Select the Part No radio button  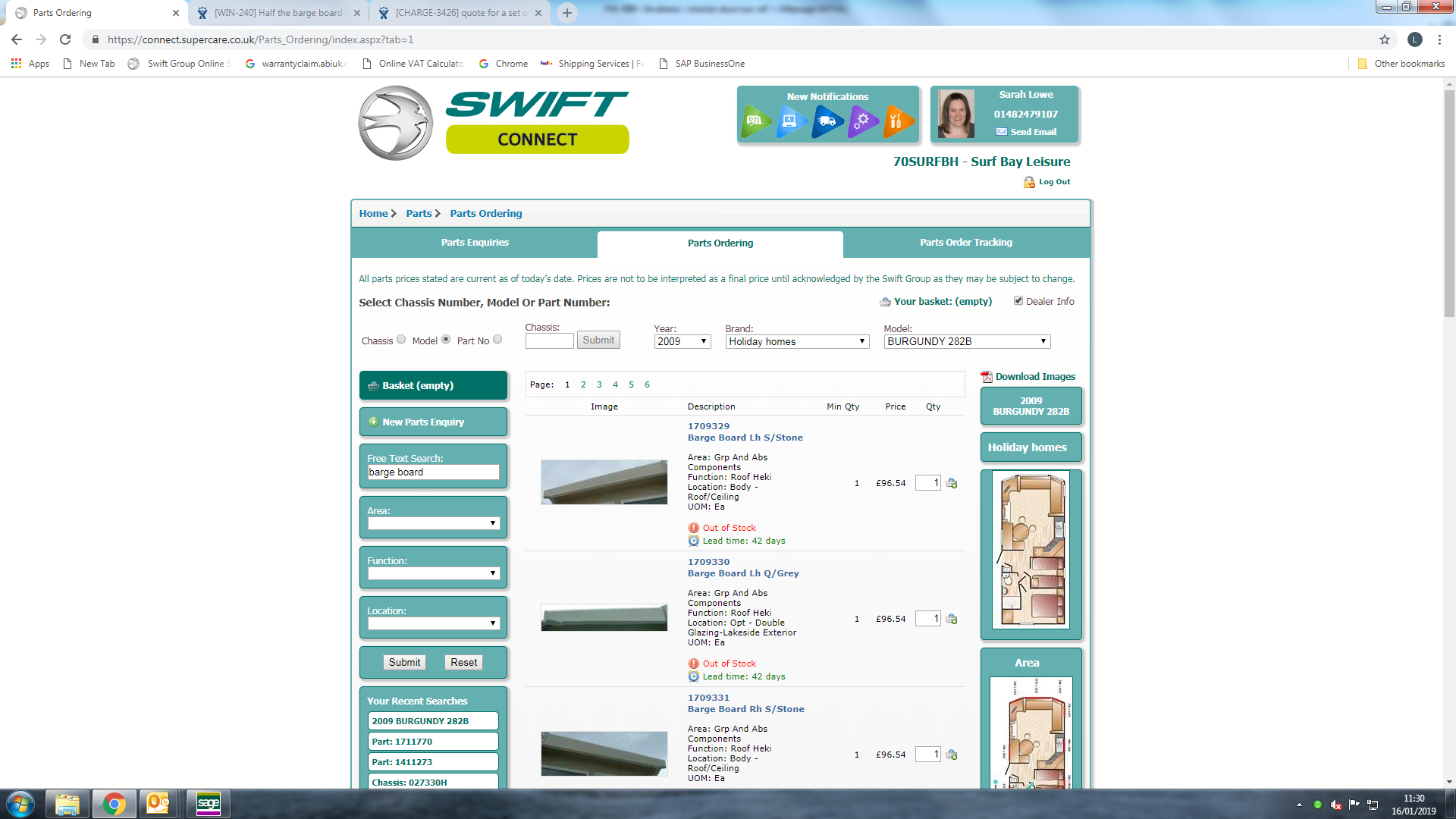(x=497, y=340)
